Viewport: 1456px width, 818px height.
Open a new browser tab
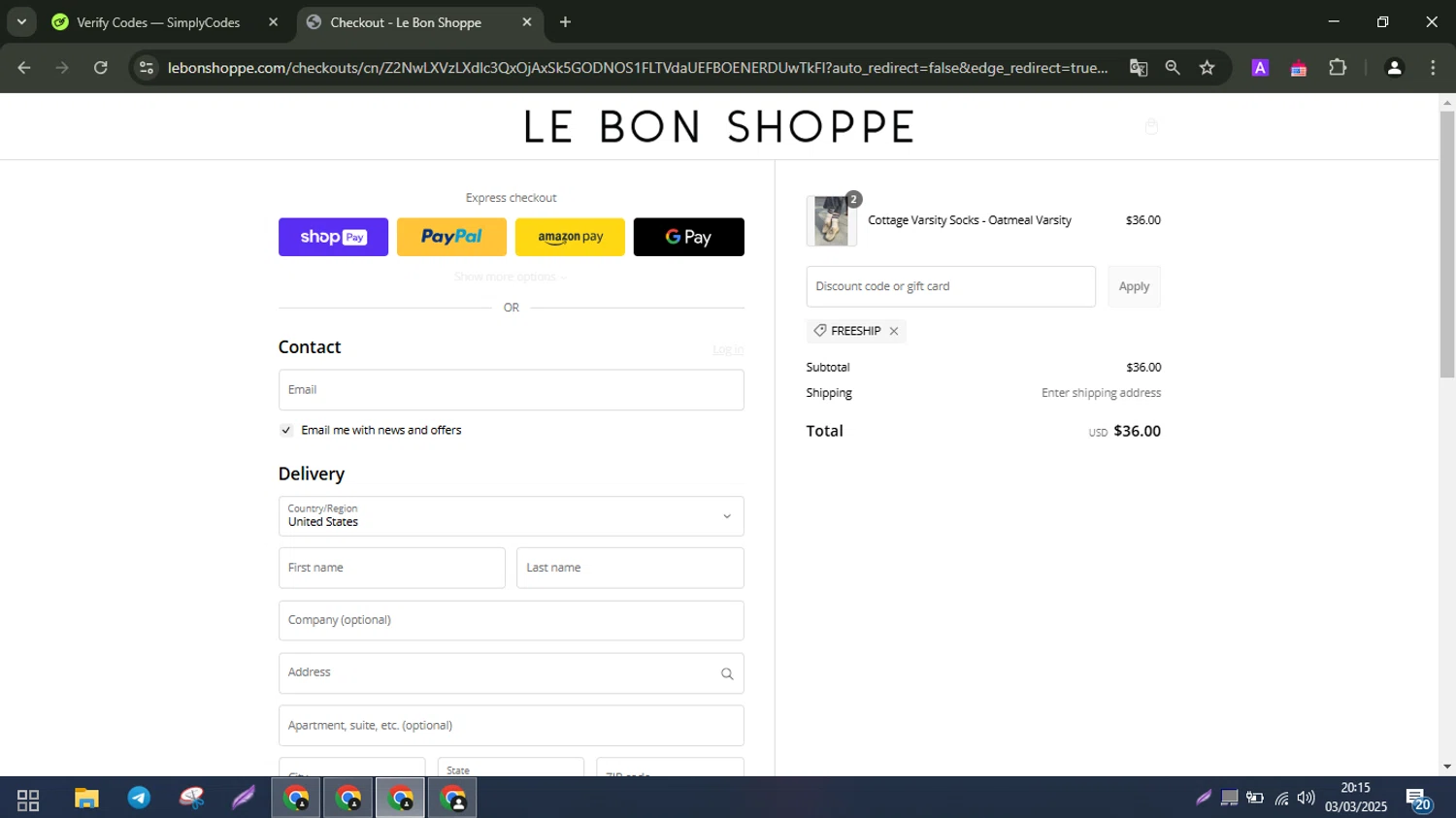tap(565, 22)
